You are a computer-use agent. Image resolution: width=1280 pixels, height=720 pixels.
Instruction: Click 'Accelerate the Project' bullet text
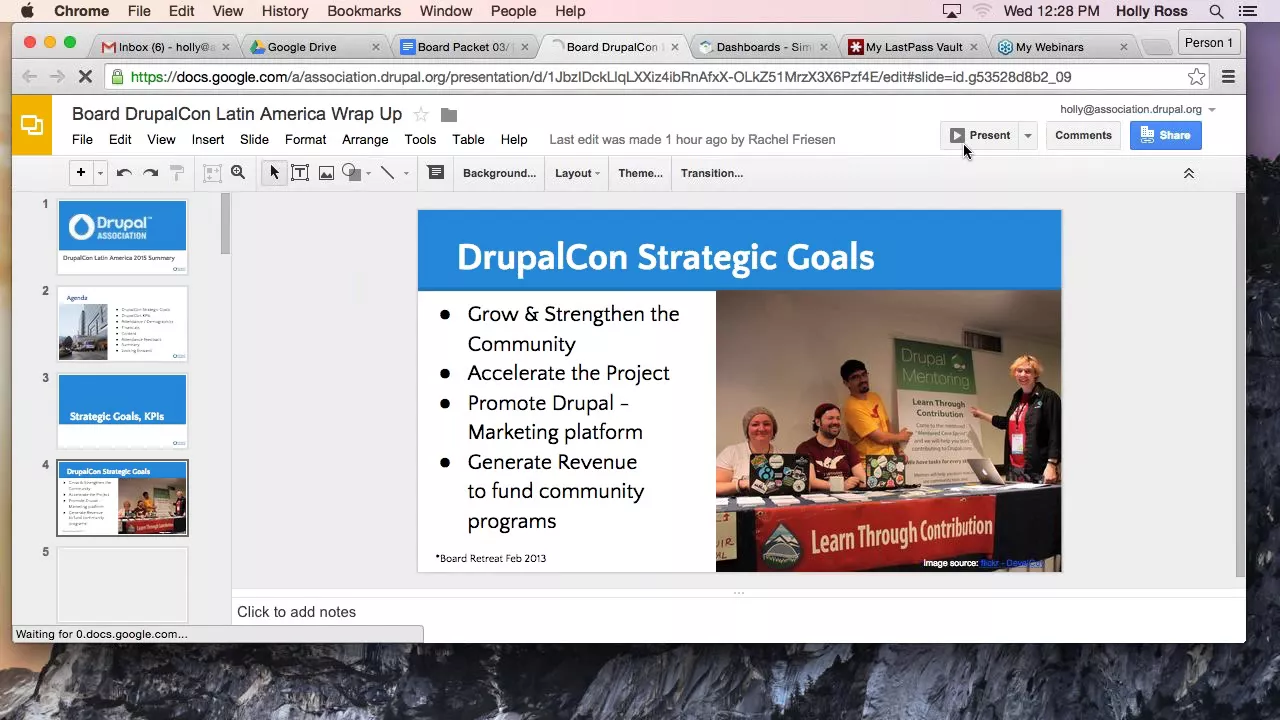click(x=568, y=373)
